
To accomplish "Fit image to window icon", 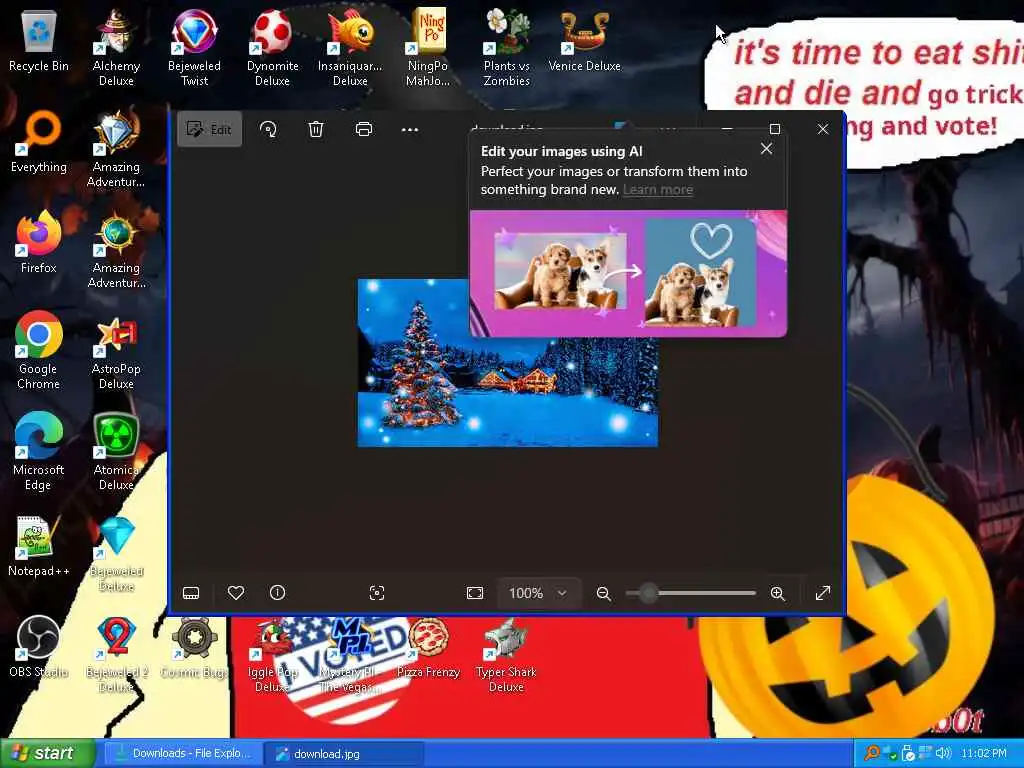I will coord(475,593).
